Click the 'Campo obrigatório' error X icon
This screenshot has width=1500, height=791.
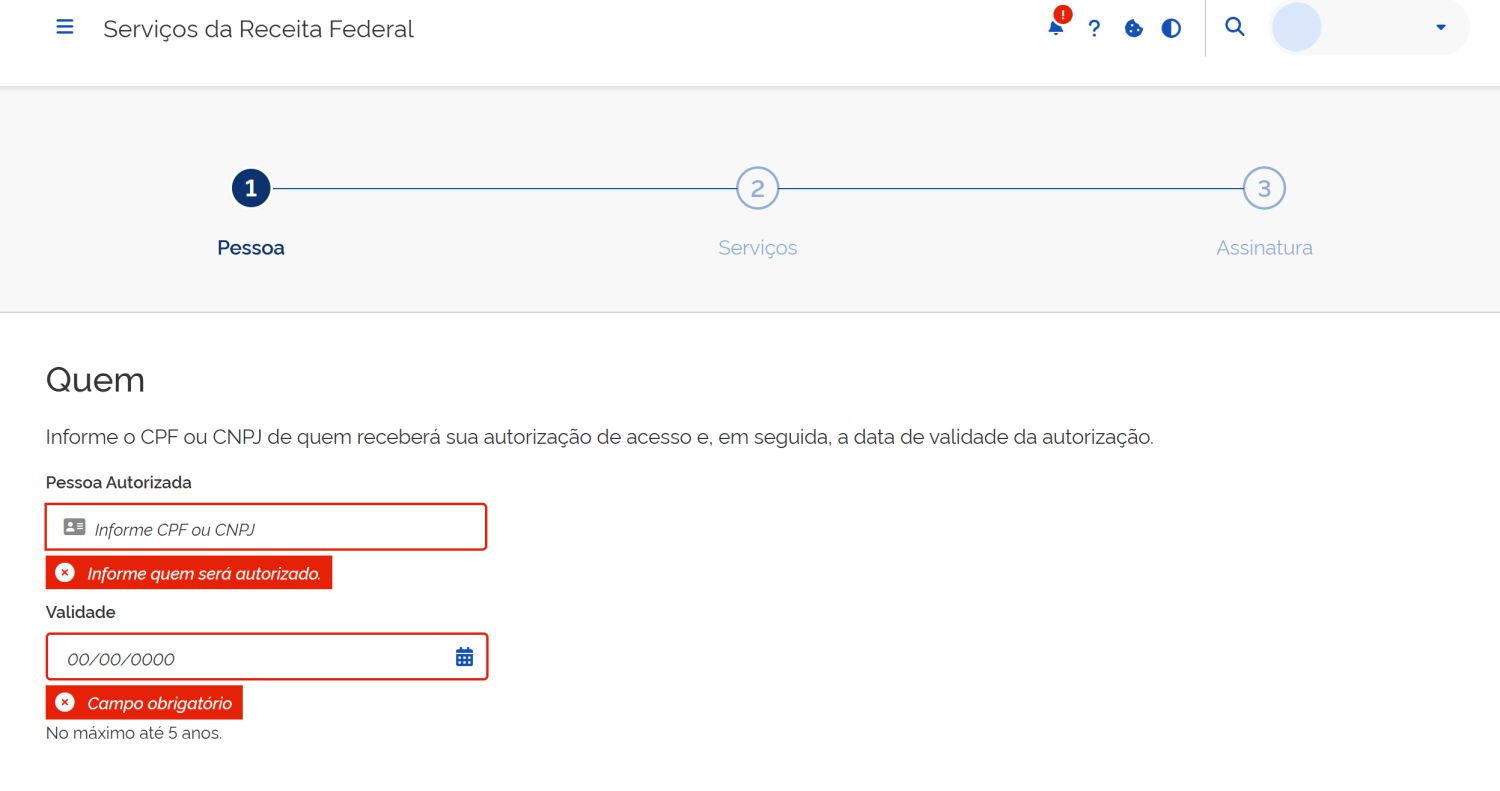click(x=65, y=702)
